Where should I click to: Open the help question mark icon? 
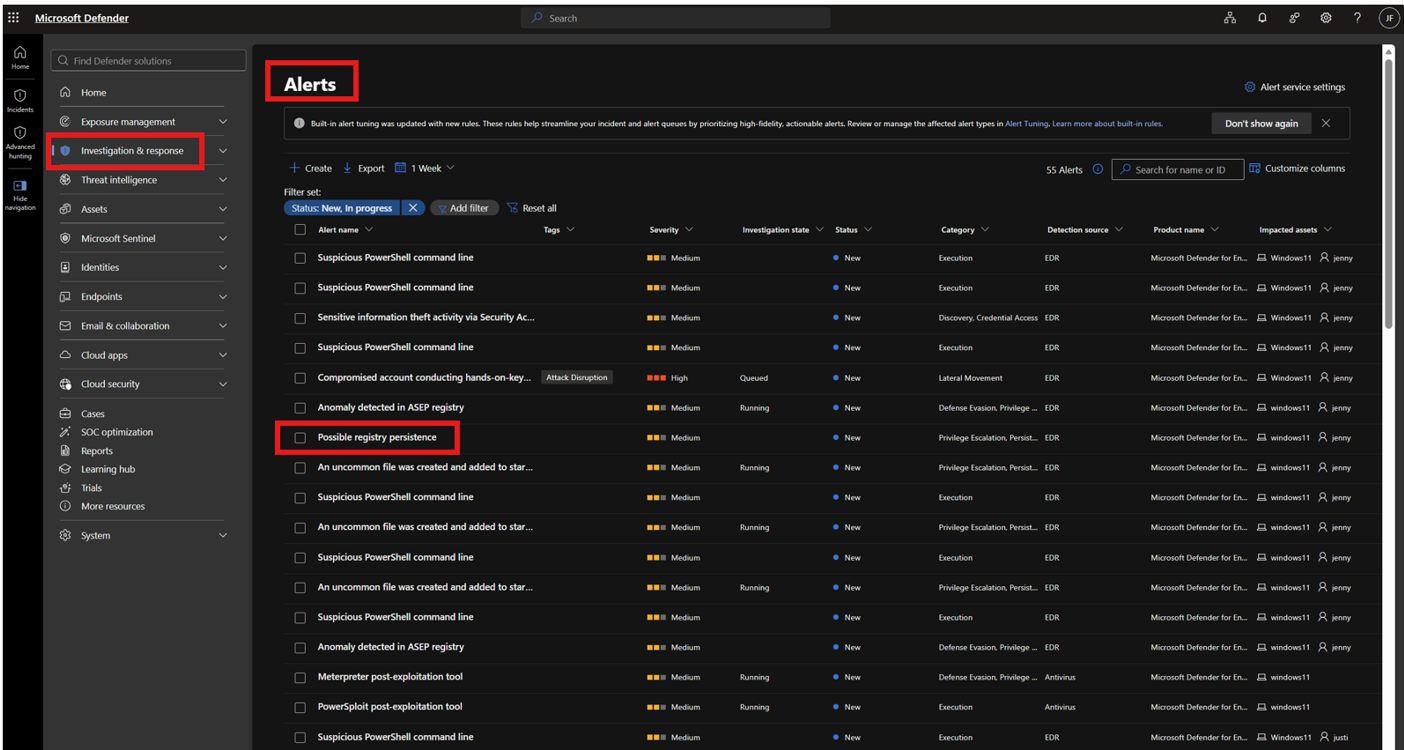coord(1357,18)
